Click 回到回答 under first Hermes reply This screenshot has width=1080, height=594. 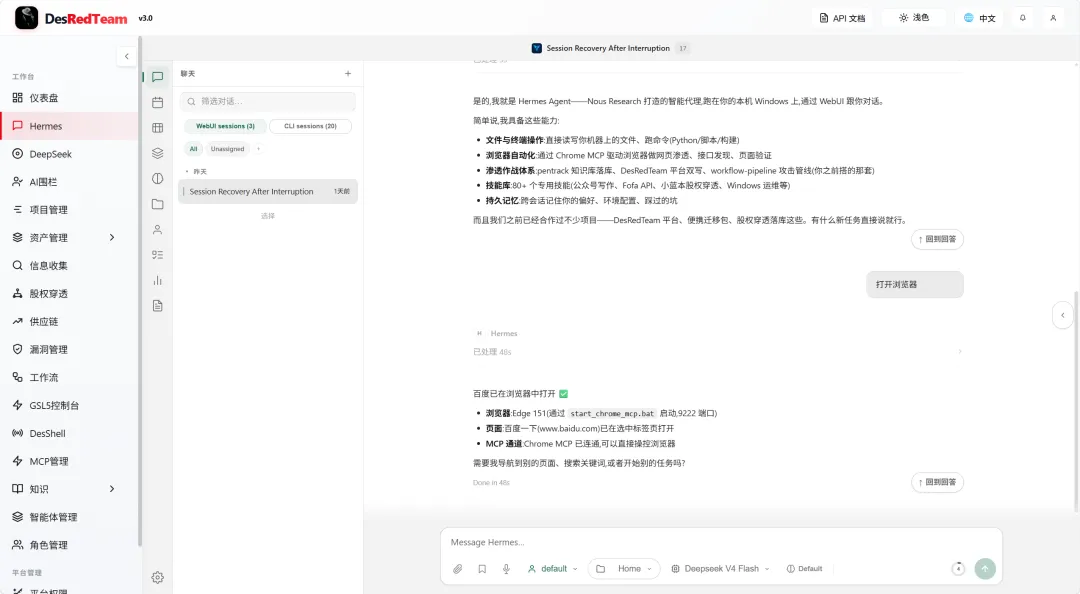[937, 239]
